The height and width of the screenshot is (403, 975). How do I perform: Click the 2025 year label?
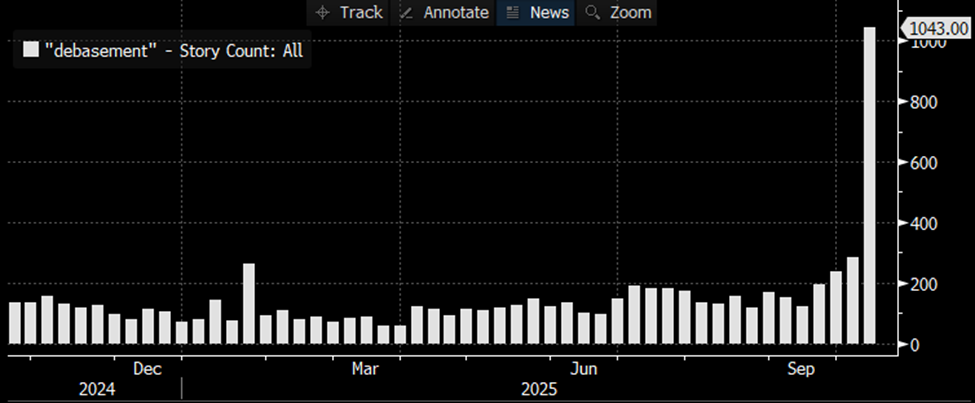(x=532, y=390)
